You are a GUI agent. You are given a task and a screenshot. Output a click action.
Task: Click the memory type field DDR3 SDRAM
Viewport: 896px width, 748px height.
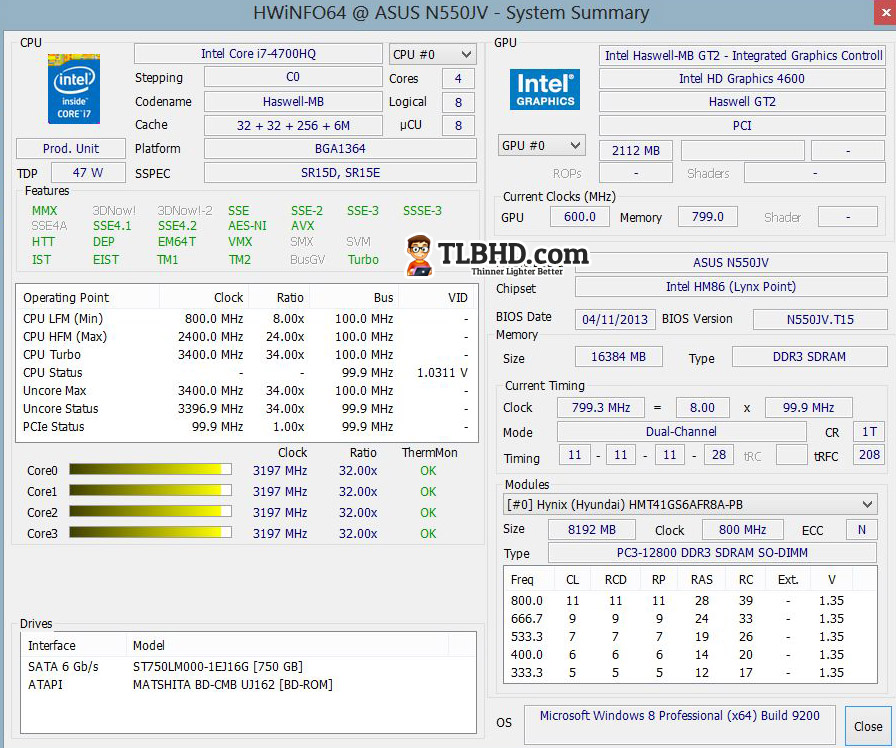click(809, 357)
